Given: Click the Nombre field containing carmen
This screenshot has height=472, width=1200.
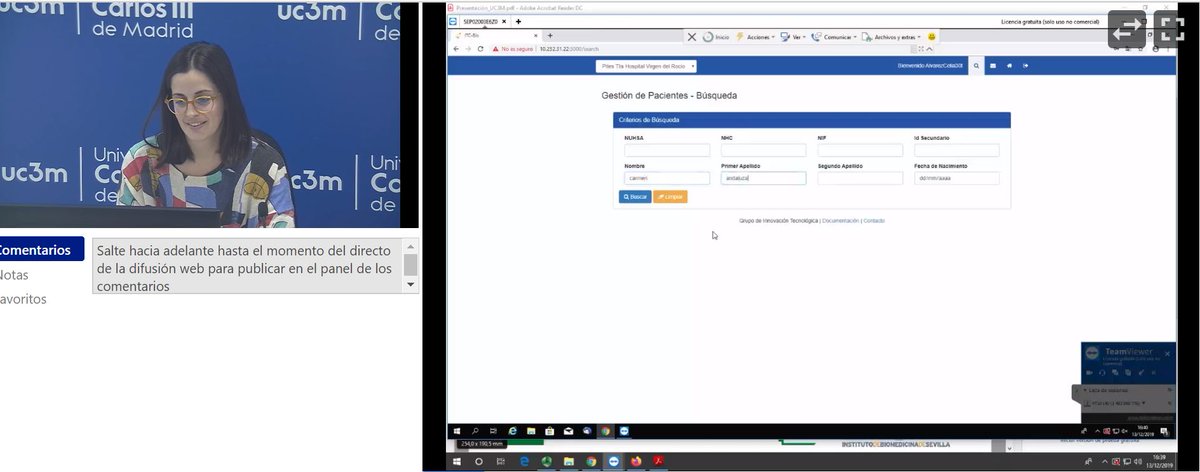Looking at the screenshot, I should 667,178.
